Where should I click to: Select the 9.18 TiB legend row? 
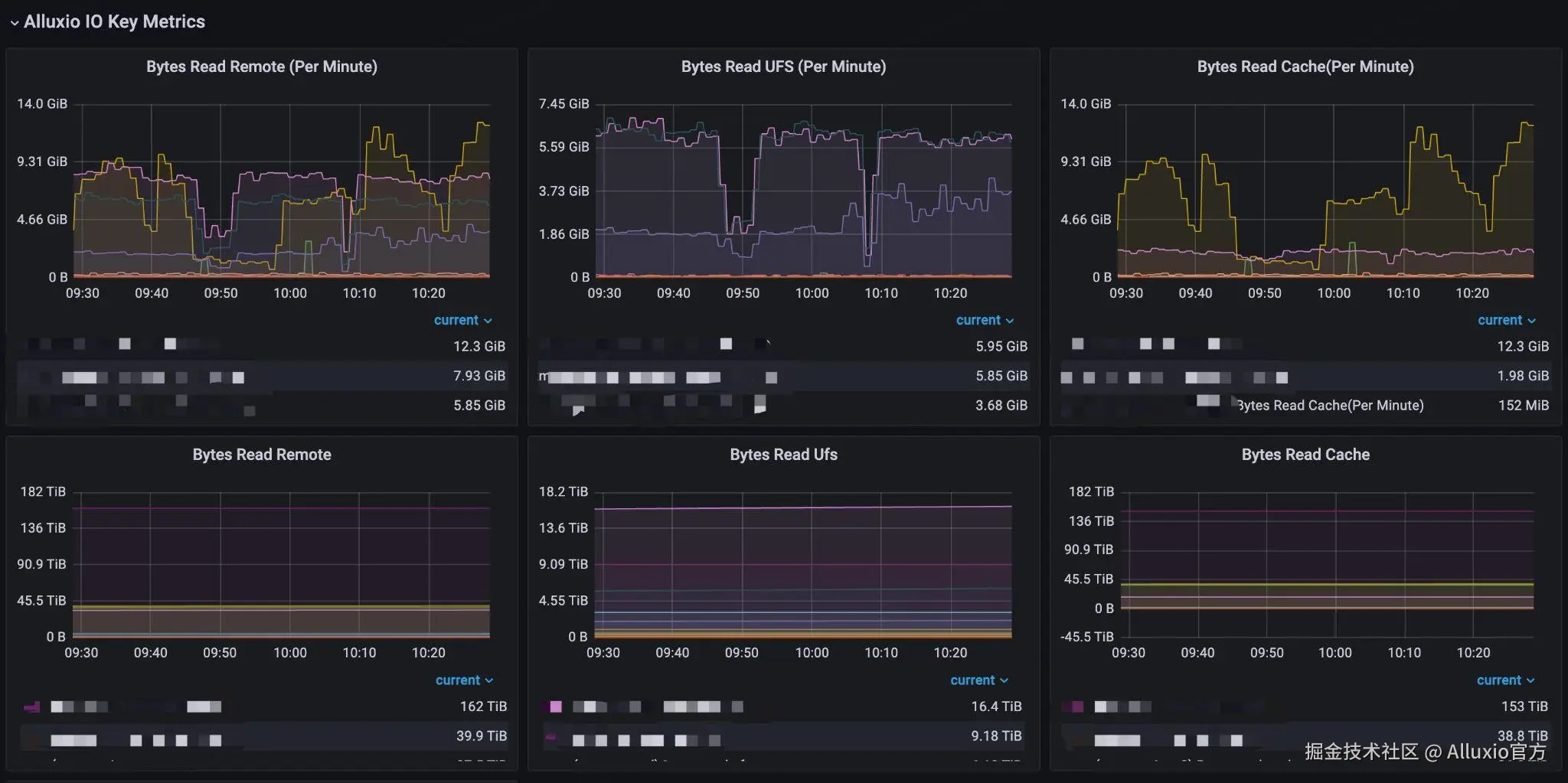(x=783, y=736)
